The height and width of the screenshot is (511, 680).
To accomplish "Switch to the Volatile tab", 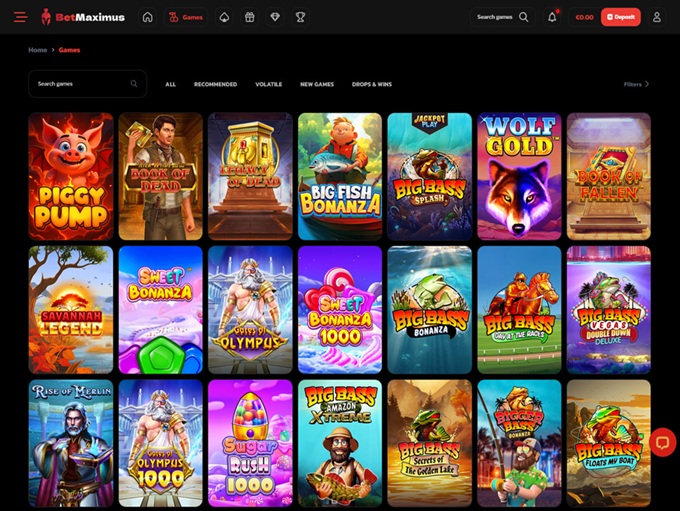I will [x=268, y=84].
